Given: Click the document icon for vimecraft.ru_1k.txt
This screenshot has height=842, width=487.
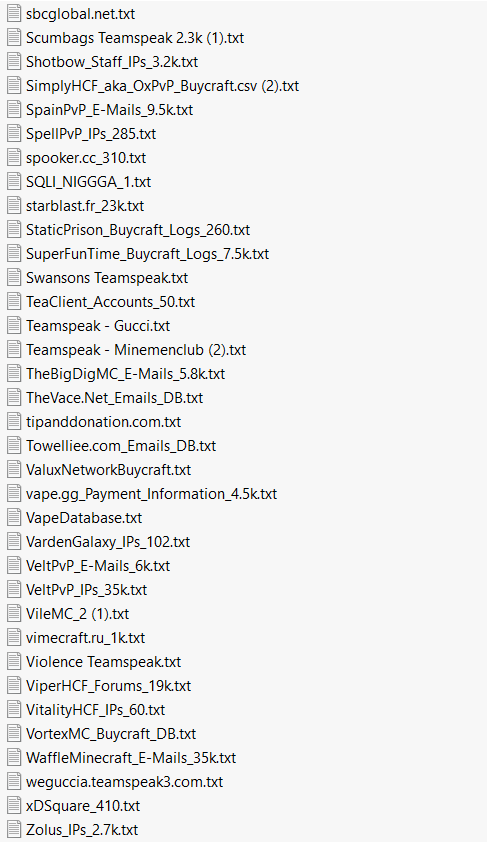Looking at the screenshot, I should point(14,637).
